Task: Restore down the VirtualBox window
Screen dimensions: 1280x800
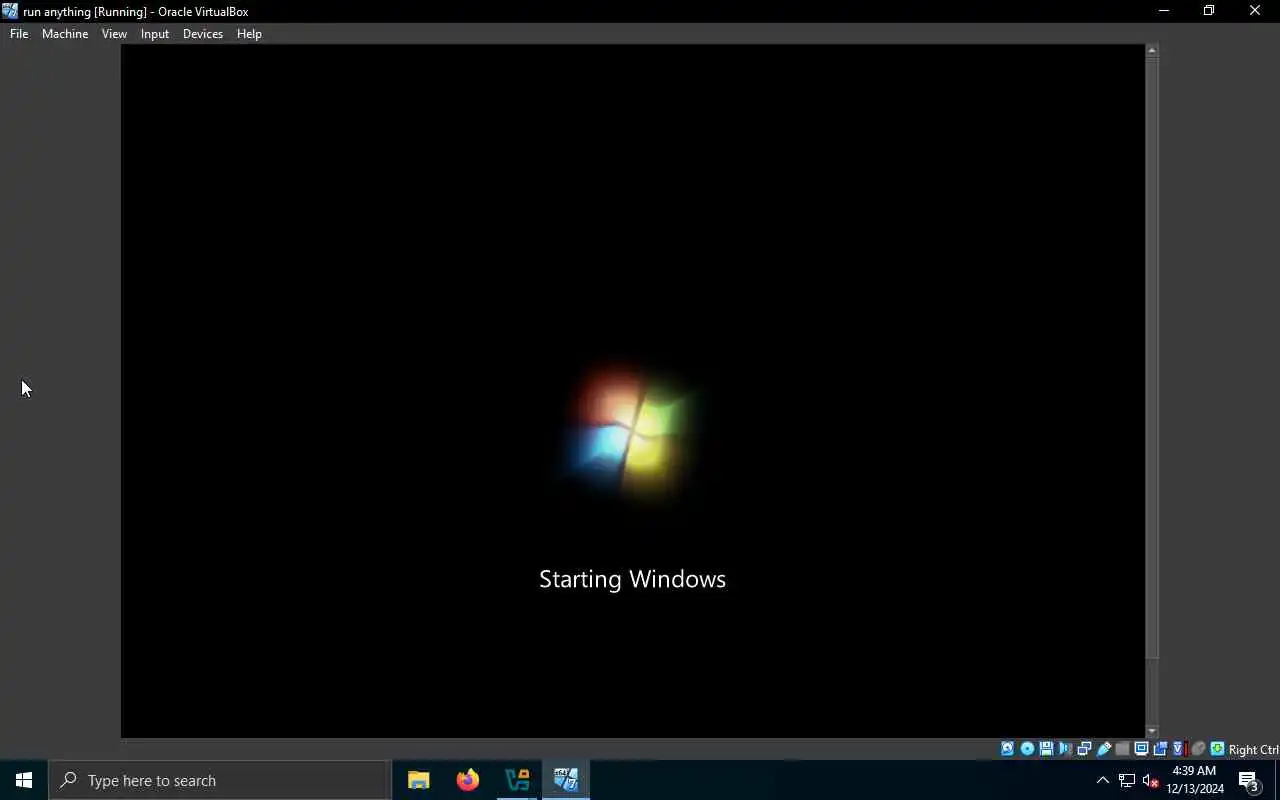Action: point(1209,11)
